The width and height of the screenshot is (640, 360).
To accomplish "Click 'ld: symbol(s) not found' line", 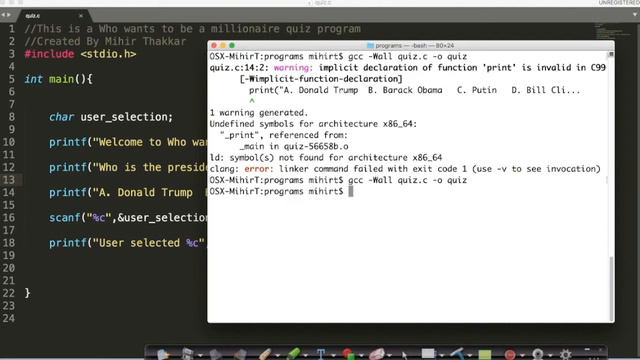I will (326, 158).
